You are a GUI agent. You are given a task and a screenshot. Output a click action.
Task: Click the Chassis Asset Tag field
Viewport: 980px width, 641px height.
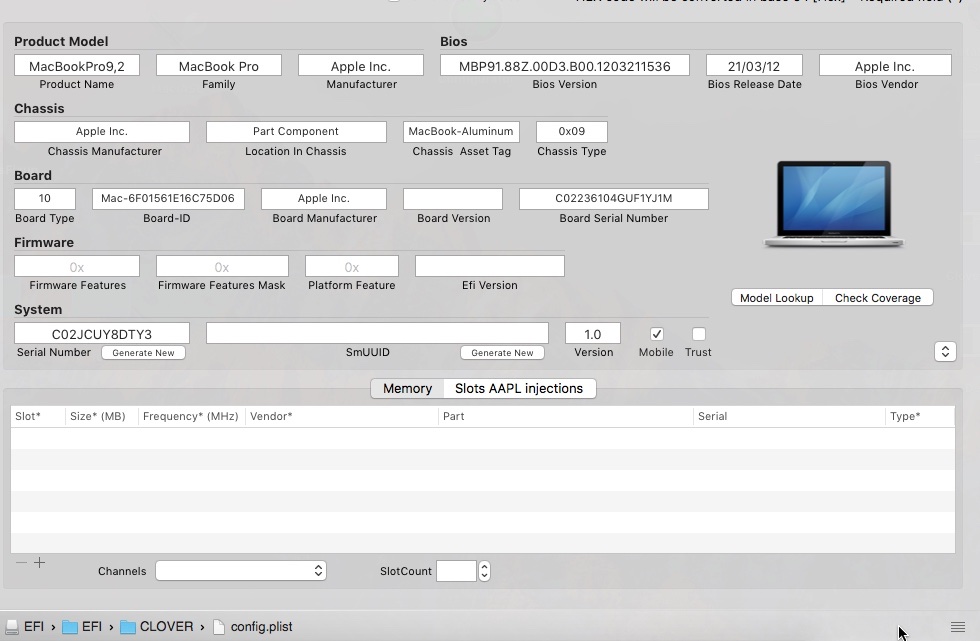[461, 132]
